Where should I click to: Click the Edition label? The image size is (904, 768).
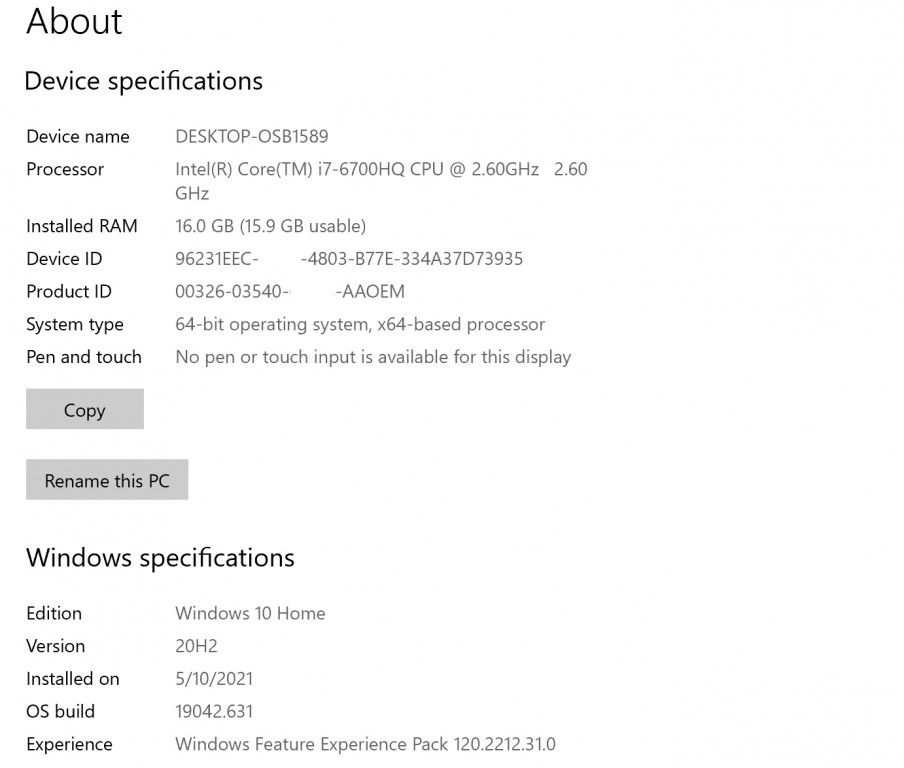[x=54, y=613]
